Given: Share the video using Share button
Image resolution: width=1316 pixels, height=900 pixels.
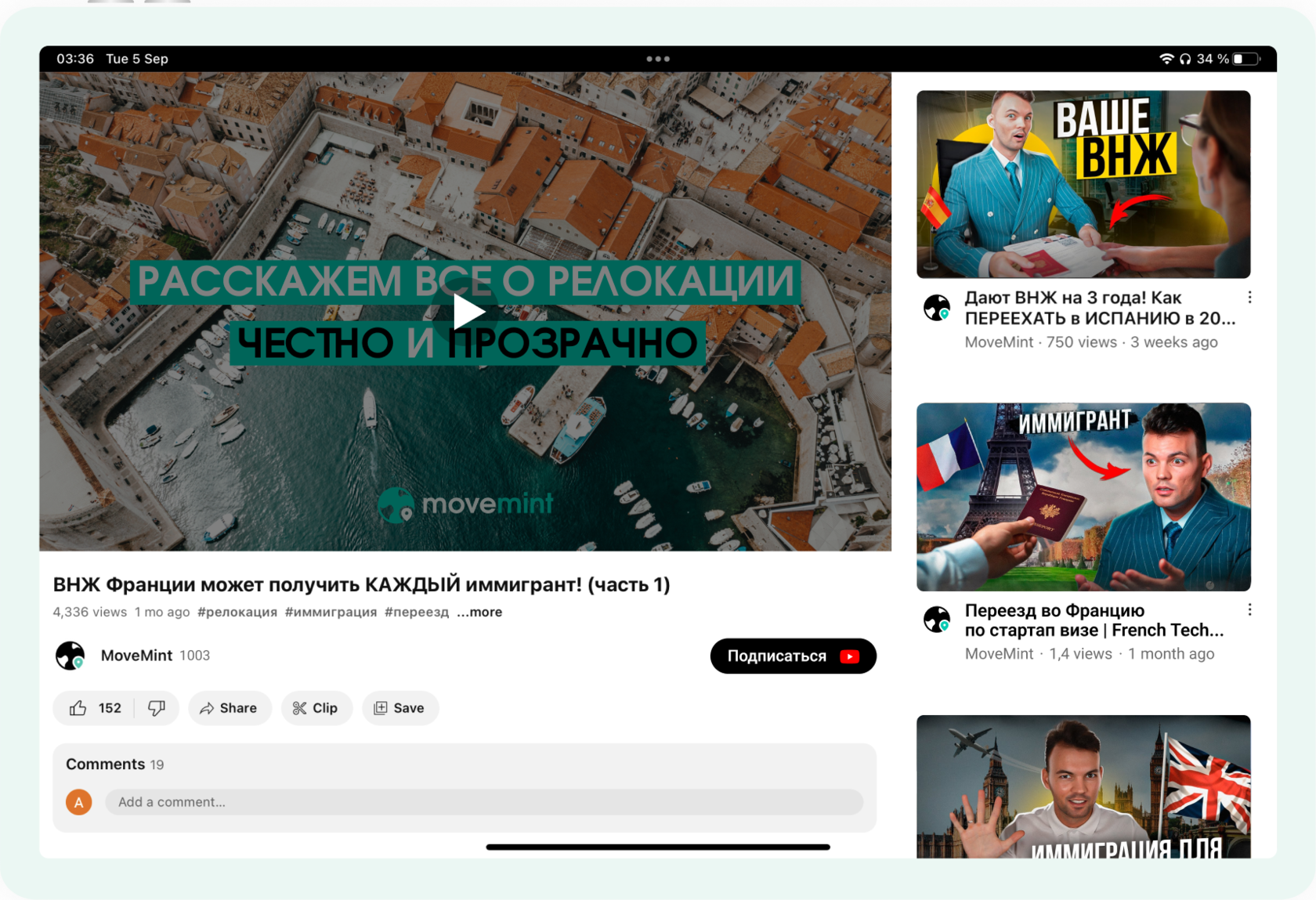Looking at the screenshot, I should click(229, 708).
